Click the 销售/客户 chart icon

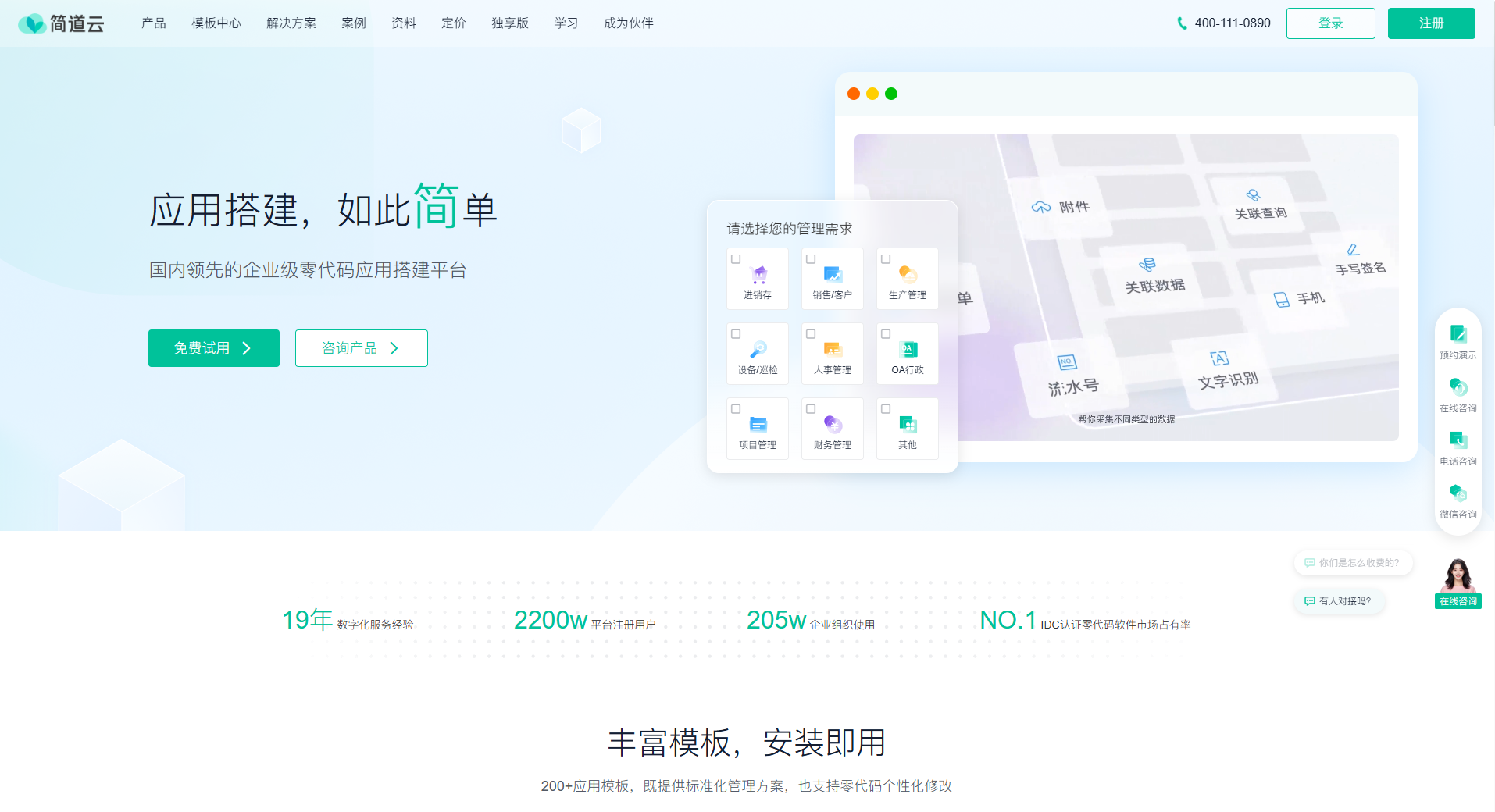tap(833, 274)
